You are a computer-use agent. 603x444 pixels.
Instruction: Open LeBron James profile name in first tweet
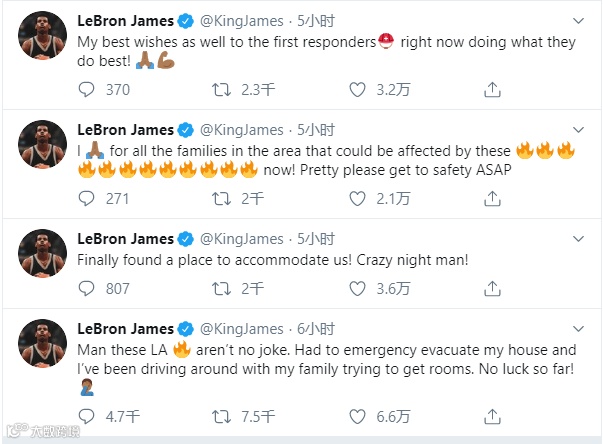click(124, 21)
